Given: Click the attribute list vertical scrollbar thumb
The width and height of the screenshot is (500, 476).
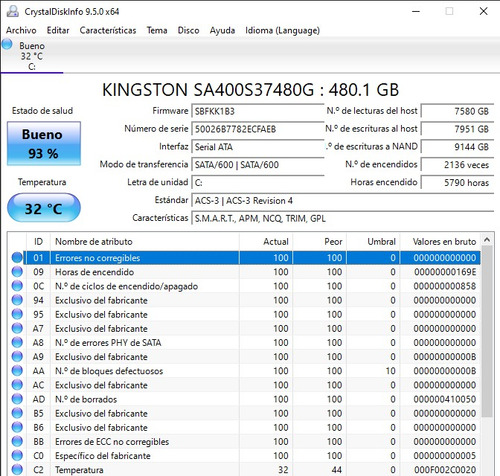Looking at the screenshot, I should pos(487,331).
